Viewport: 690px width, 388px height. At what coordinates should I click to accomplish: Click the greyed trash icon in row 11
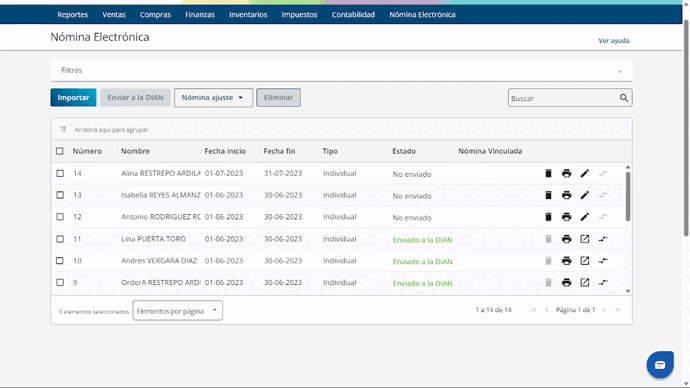pyautogui.click(x=548, y=239)
